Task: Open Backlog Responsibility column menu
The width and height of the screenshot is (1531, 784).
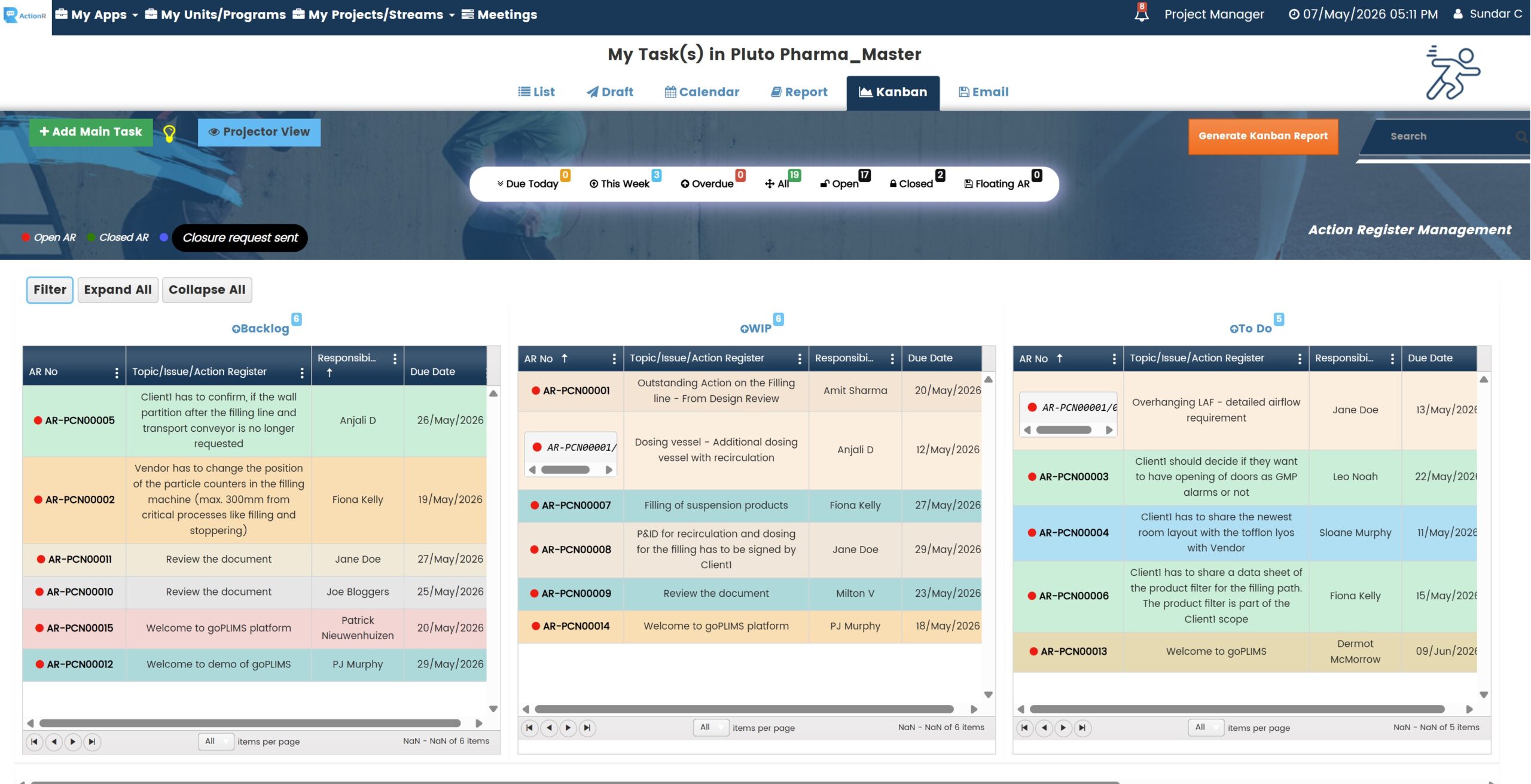Action: pyautogui.click(x=395, y=359)
